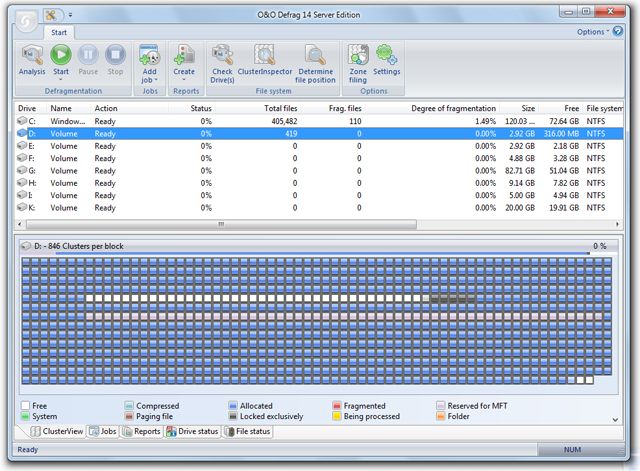Expand the Create reports dropdown arrow

click(184, 80)
